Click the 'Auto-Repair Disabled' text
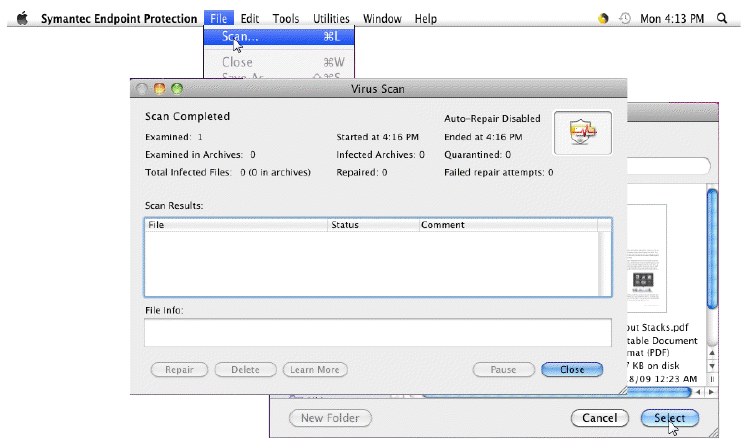Viewport: 742px width, 446px height. (x=492, y=119)
